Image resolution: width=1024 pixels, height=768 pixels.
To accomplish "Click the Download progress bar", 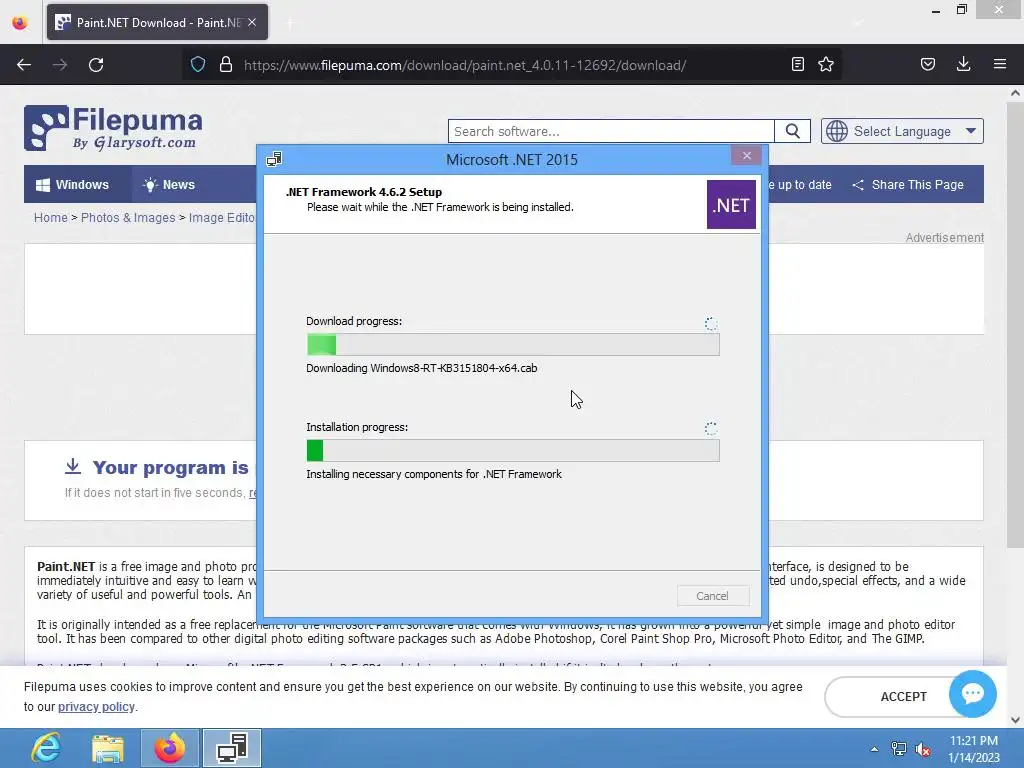I will (513, 344).
